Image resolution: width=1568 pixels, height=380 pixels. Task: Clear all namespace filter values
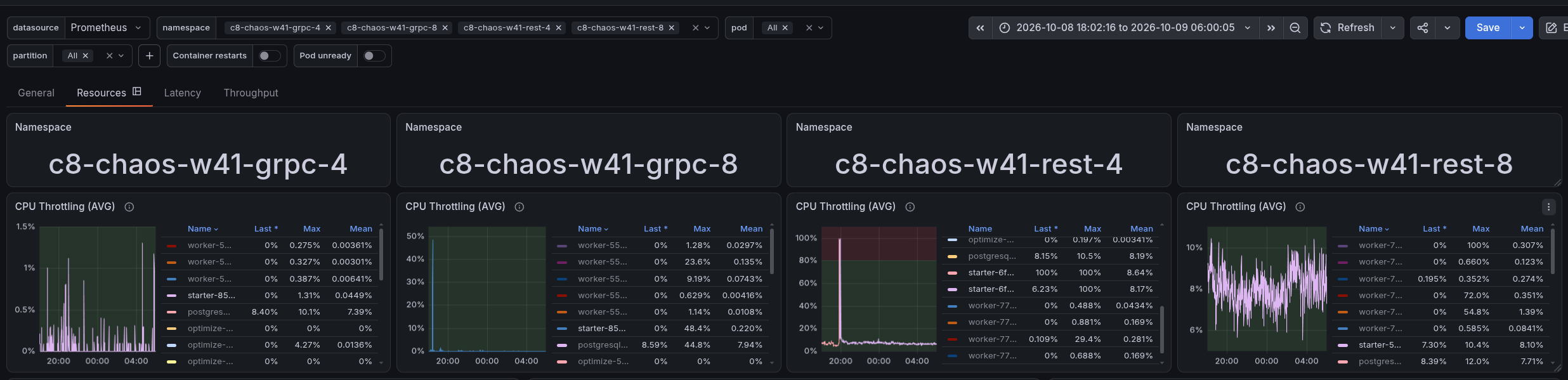pos(695,28)
